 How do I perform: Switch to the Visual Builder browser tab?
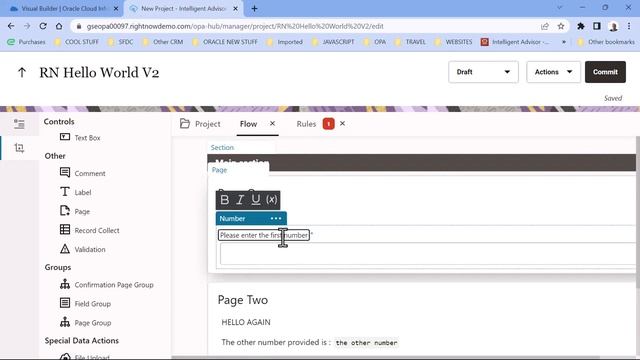click(x=63, y=9)
